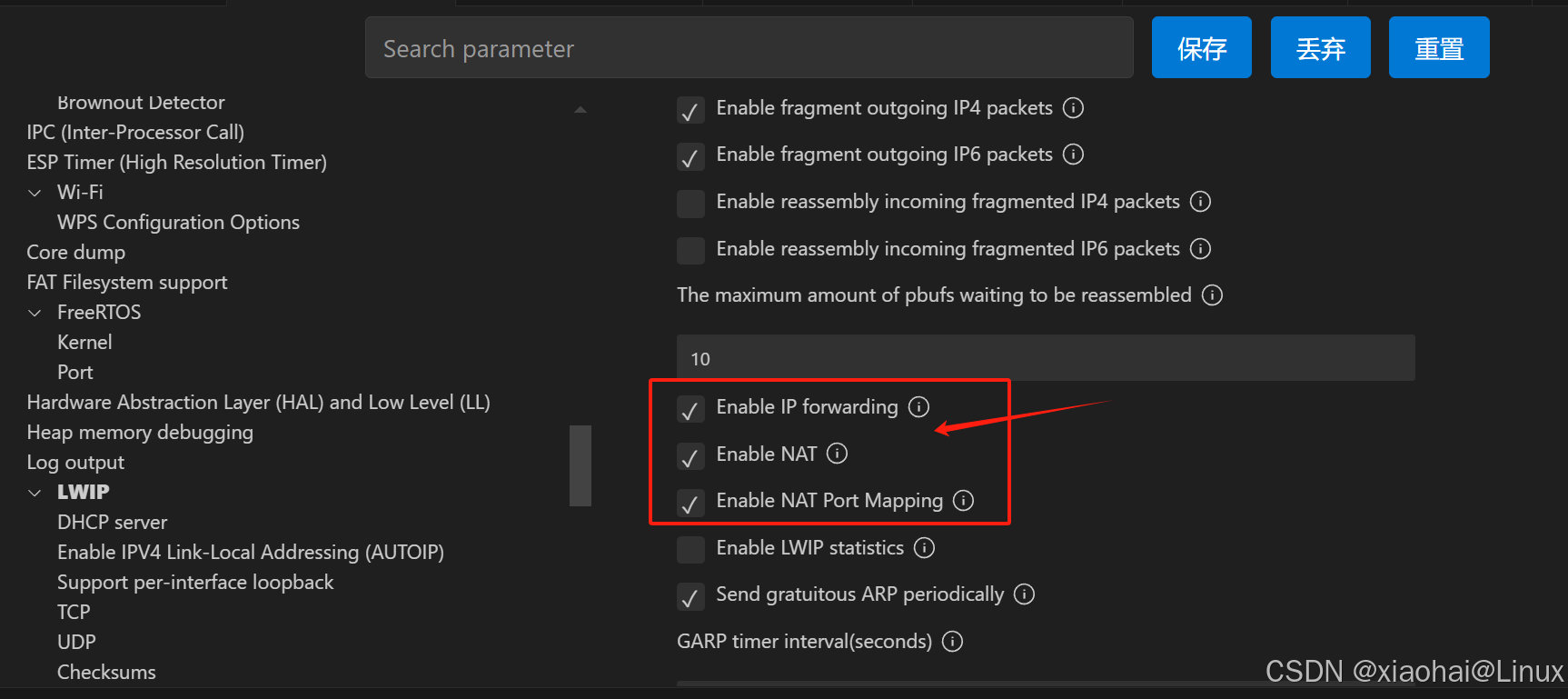The height and width of the screenshot is (699, 1568).
Task: Open info for Enable LWIP statistics
Action: click(x=924, y=547)
